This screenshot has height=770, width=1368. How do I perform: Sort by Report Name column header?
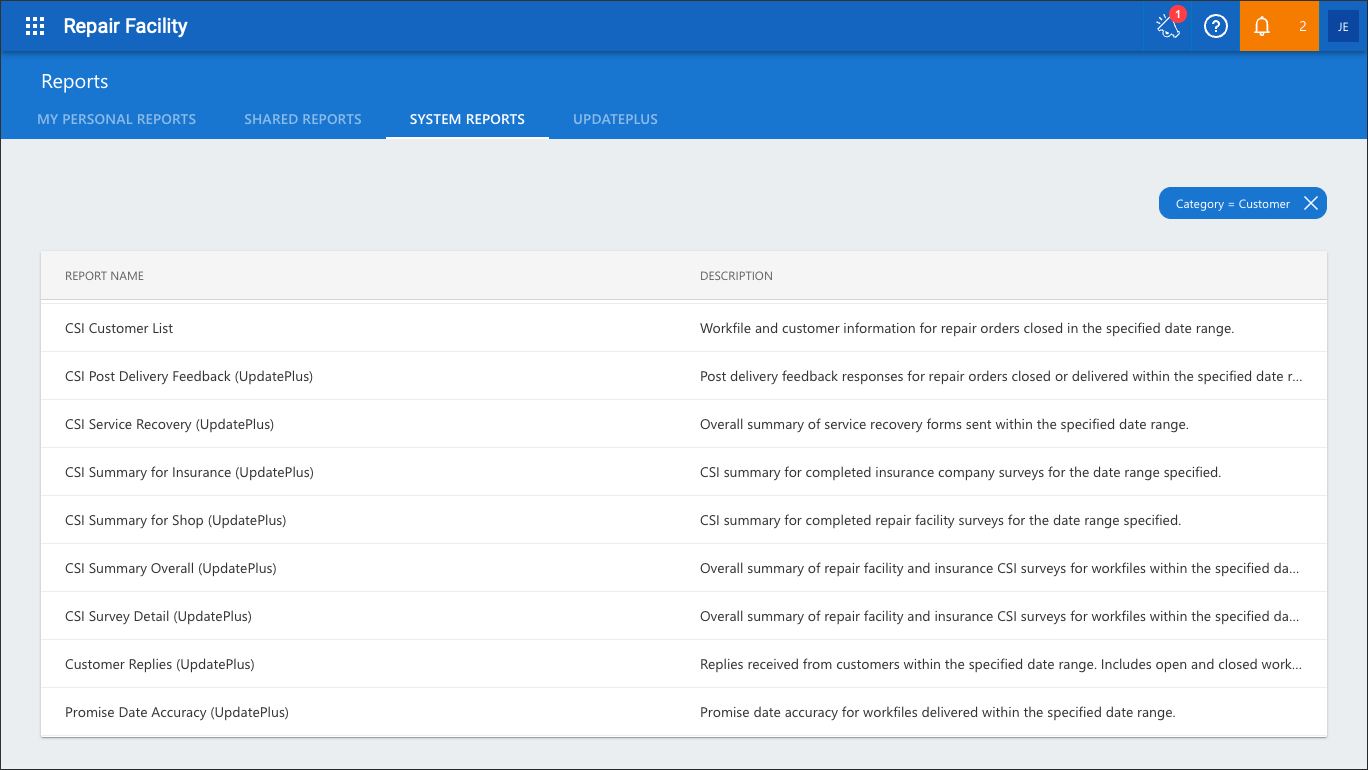coord(104,276)
